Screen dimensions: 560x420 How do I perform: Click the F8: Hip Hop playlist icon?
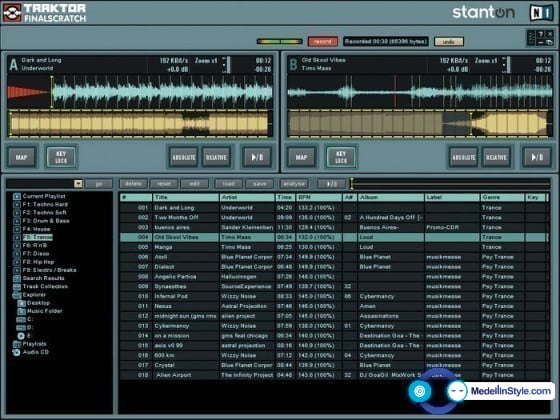(17, 262)
